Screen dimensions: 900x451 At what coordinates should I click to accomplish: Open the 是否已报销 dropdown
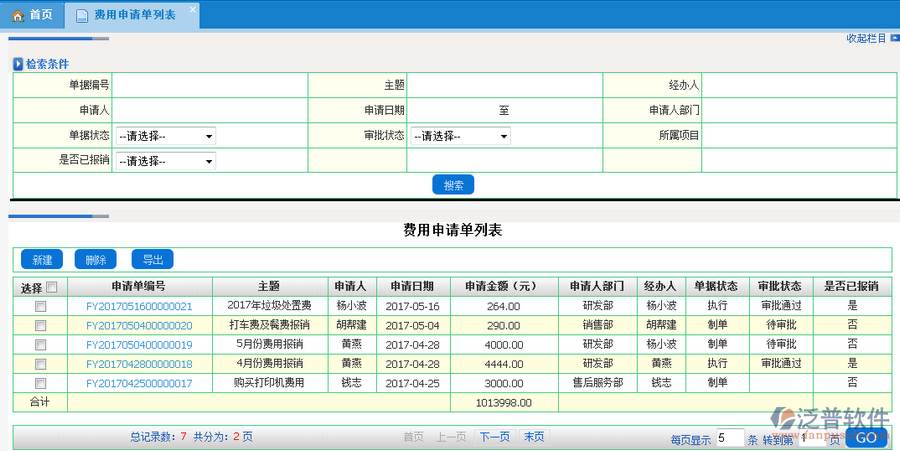click(165, 161)
